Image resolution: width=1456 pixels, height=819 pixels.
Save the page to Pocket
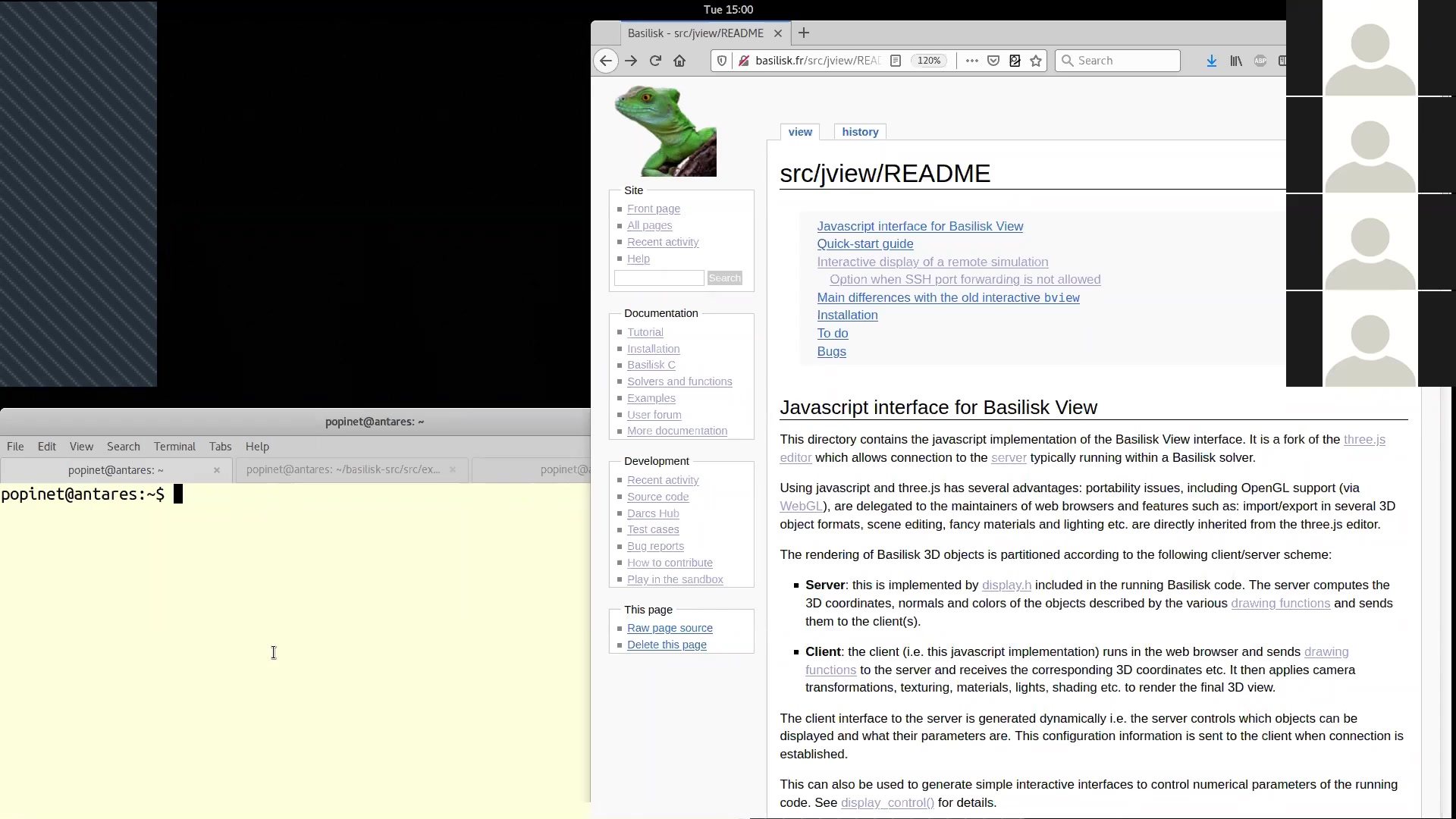pyautogui.click(x=993, y=61)
